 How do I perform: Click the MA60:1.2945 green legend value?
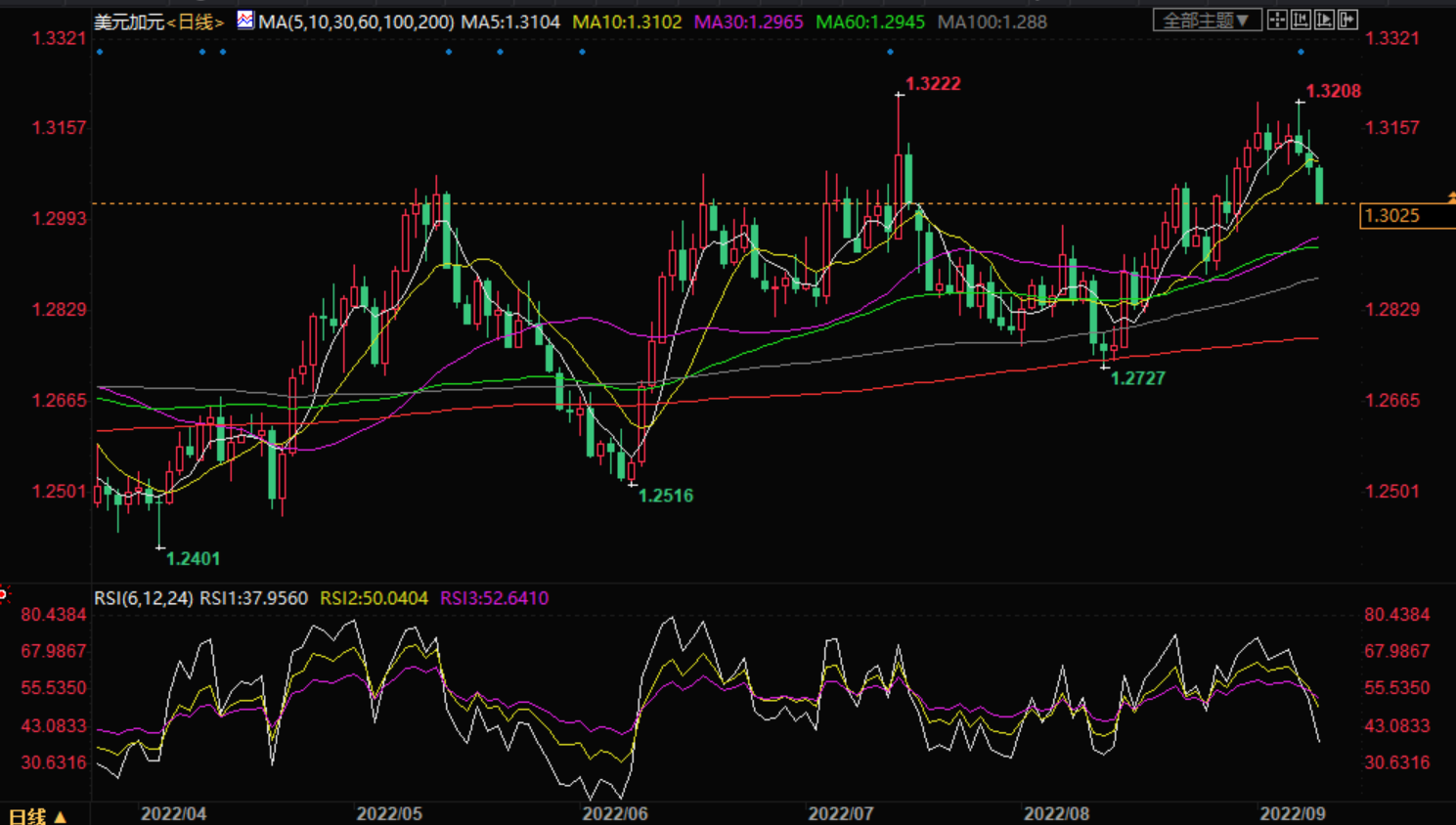pos(869,22)
